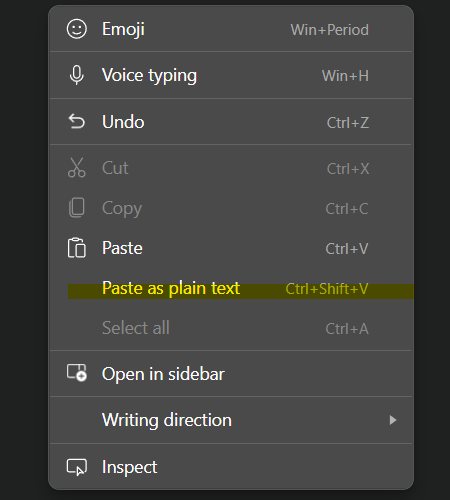This screenshot has height=500, width=450.
Task: Click the Emoji smiley face icon
Action: [x=77, y=29]
